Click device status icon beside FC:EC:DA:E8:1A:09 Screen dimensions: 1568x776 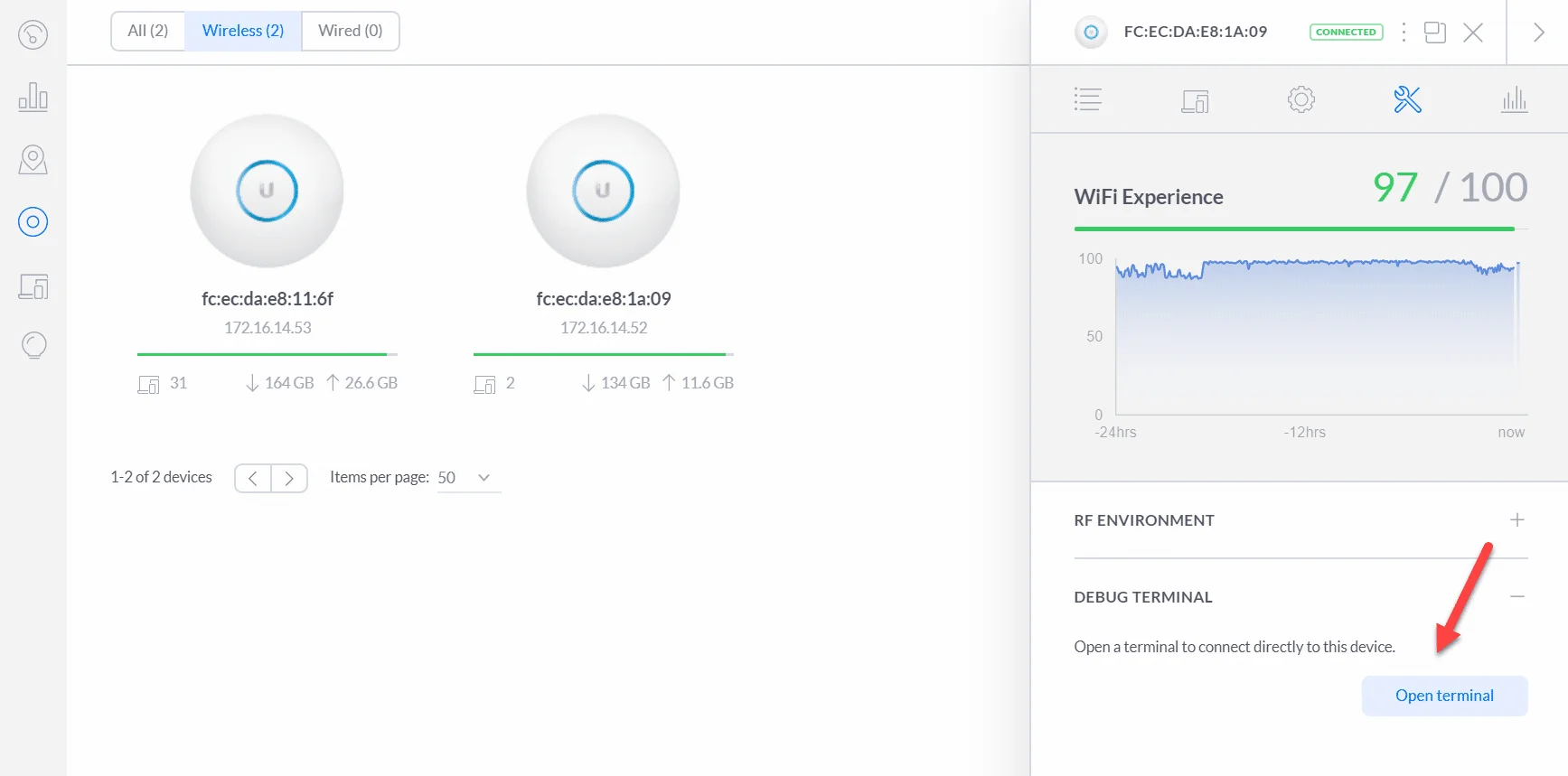[x=1091, y=32]
